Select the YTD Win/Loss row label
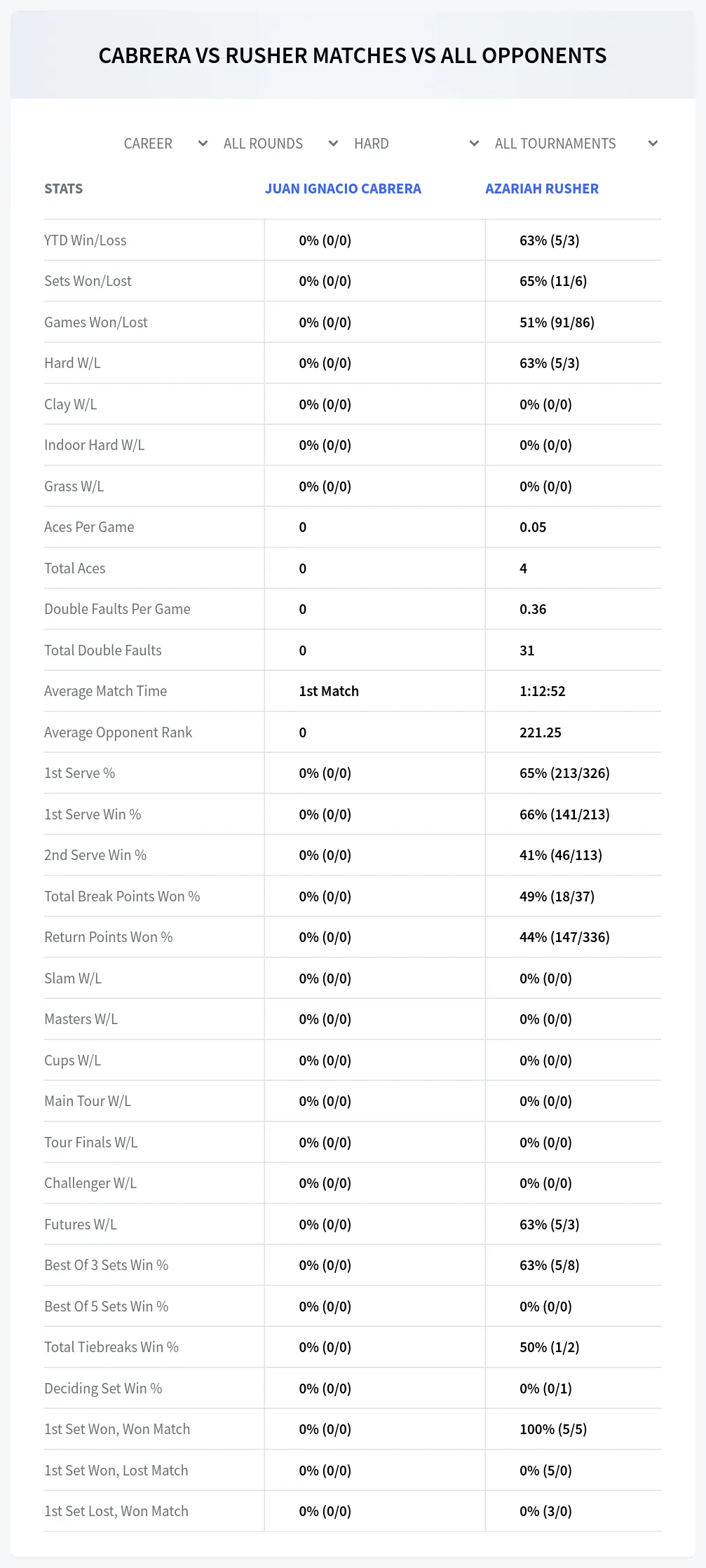The height and width of the screenshot is (1568, 706). tap(86, 240)
